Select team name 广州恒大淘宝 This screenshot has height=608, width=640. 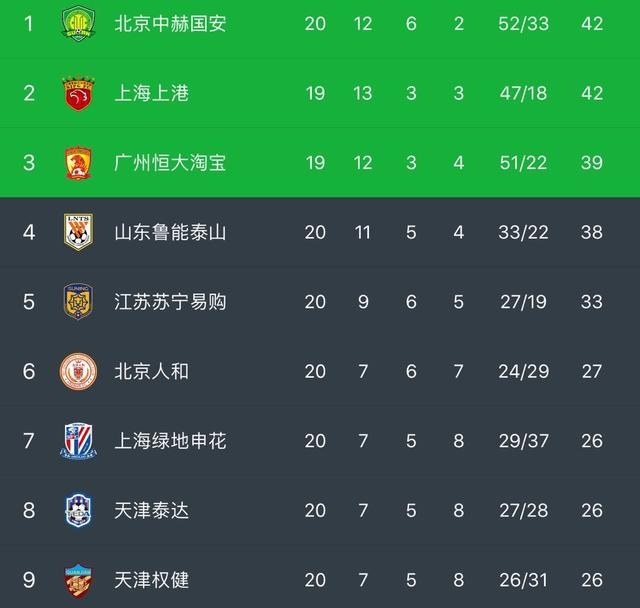170,162
